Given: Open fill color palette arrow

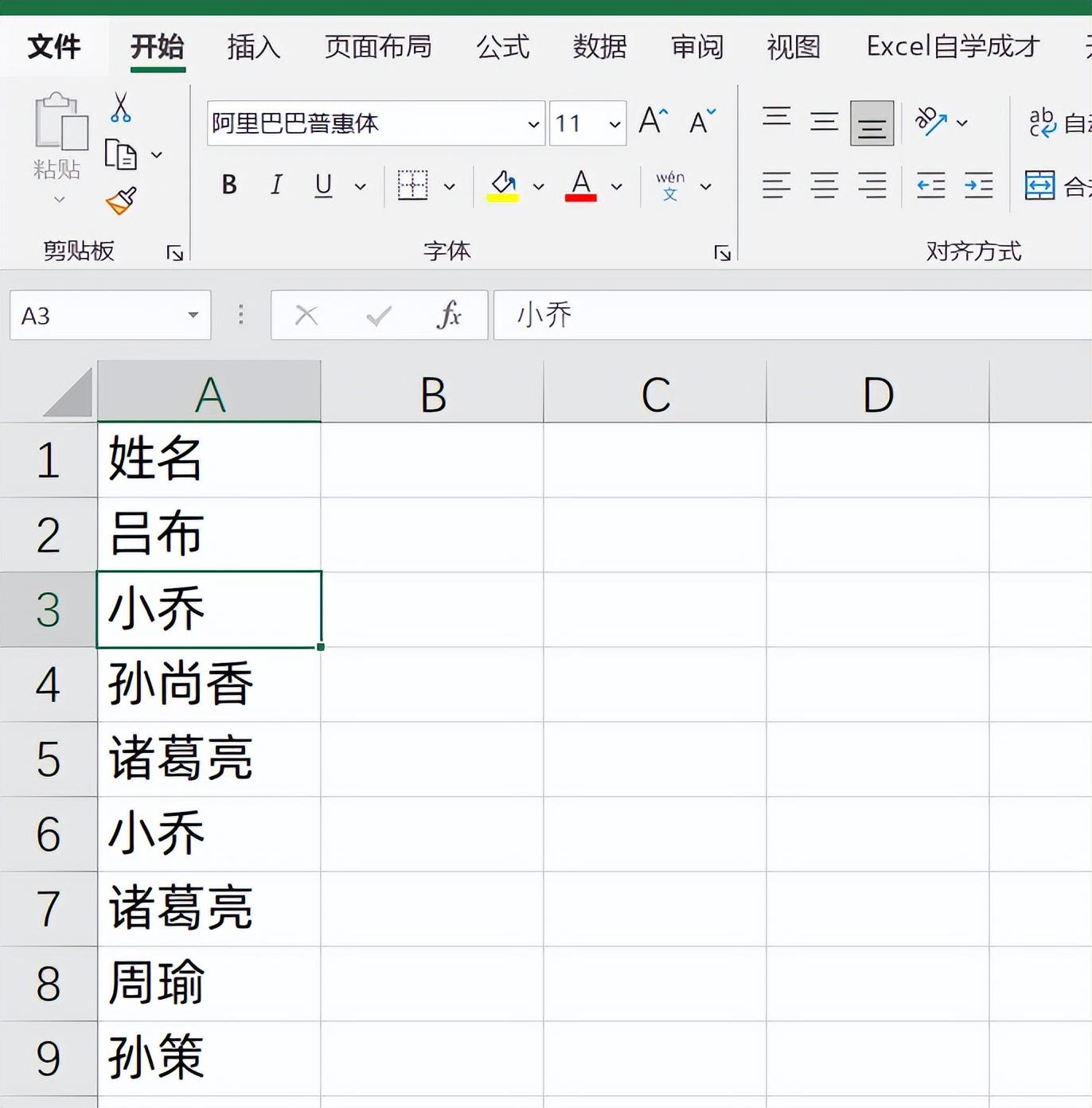Looking at the screenshot, I should (538, 186).
